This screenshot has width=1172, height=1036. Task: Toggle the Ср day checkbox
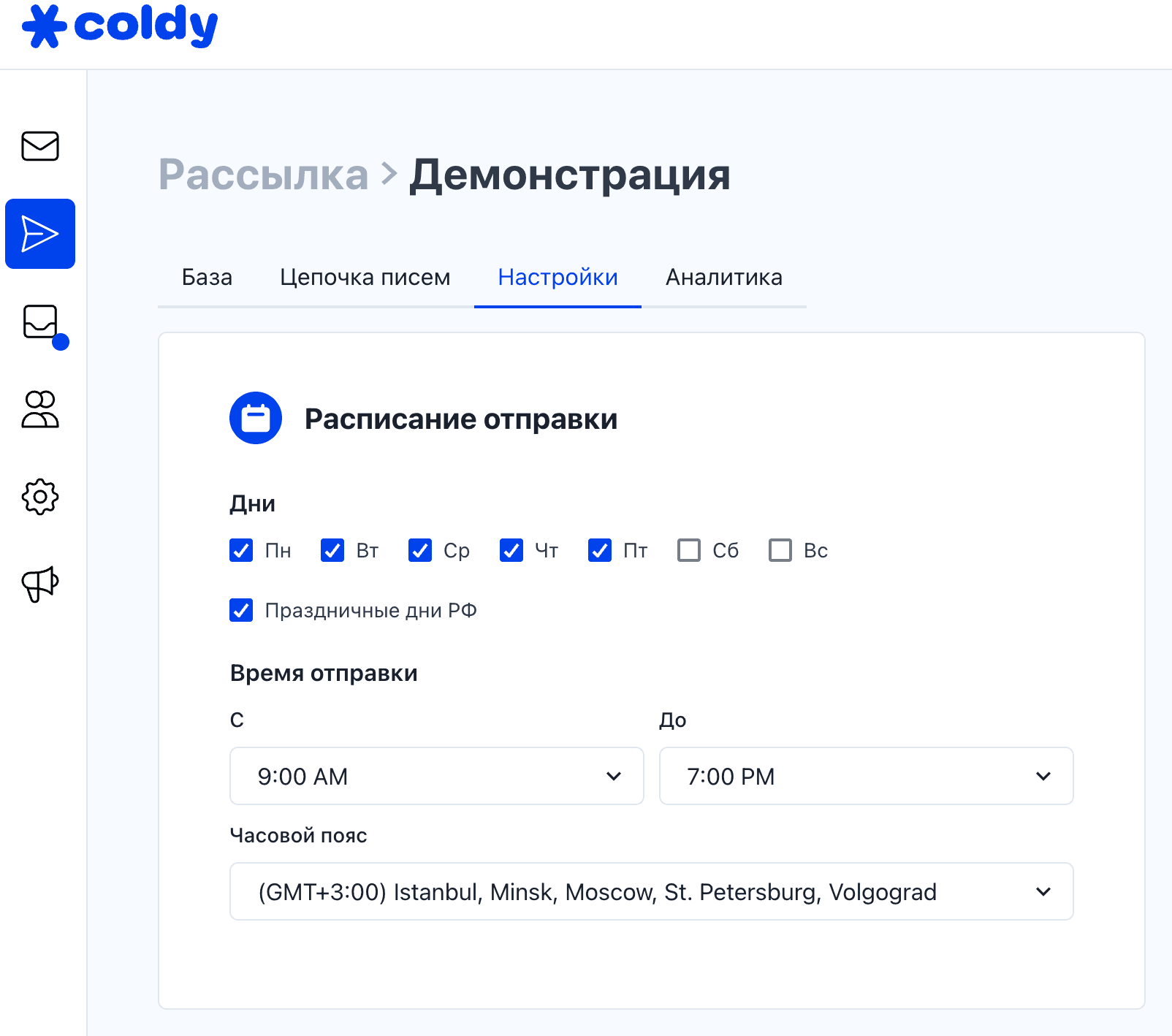pos(420,550)
